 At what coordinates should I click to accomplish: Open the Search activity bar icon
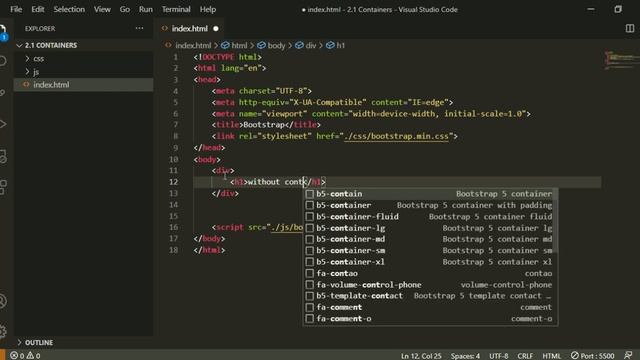coord(3,61)
